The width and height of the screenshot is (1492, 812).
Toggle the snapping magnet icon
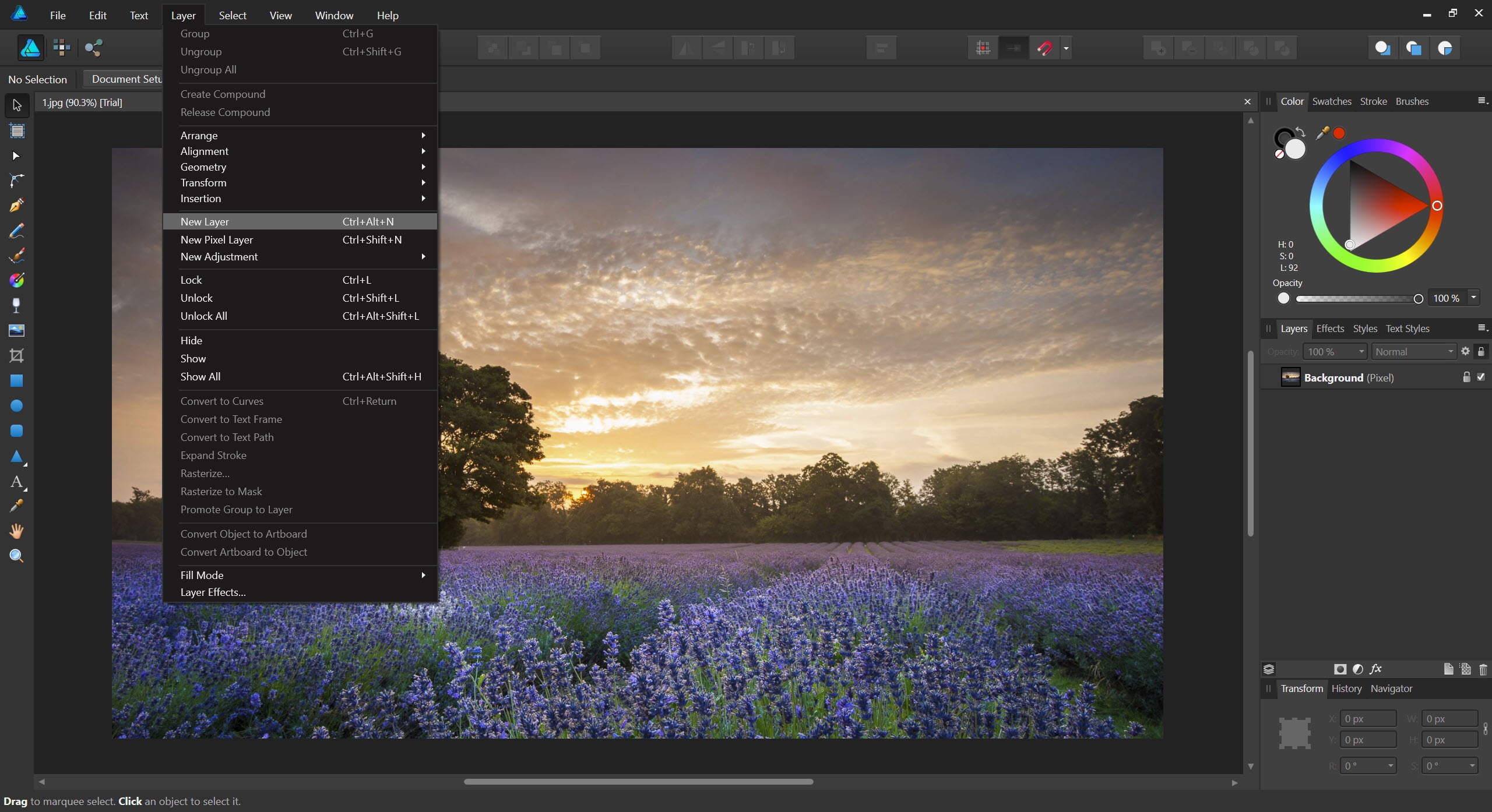click(1044, 48)
